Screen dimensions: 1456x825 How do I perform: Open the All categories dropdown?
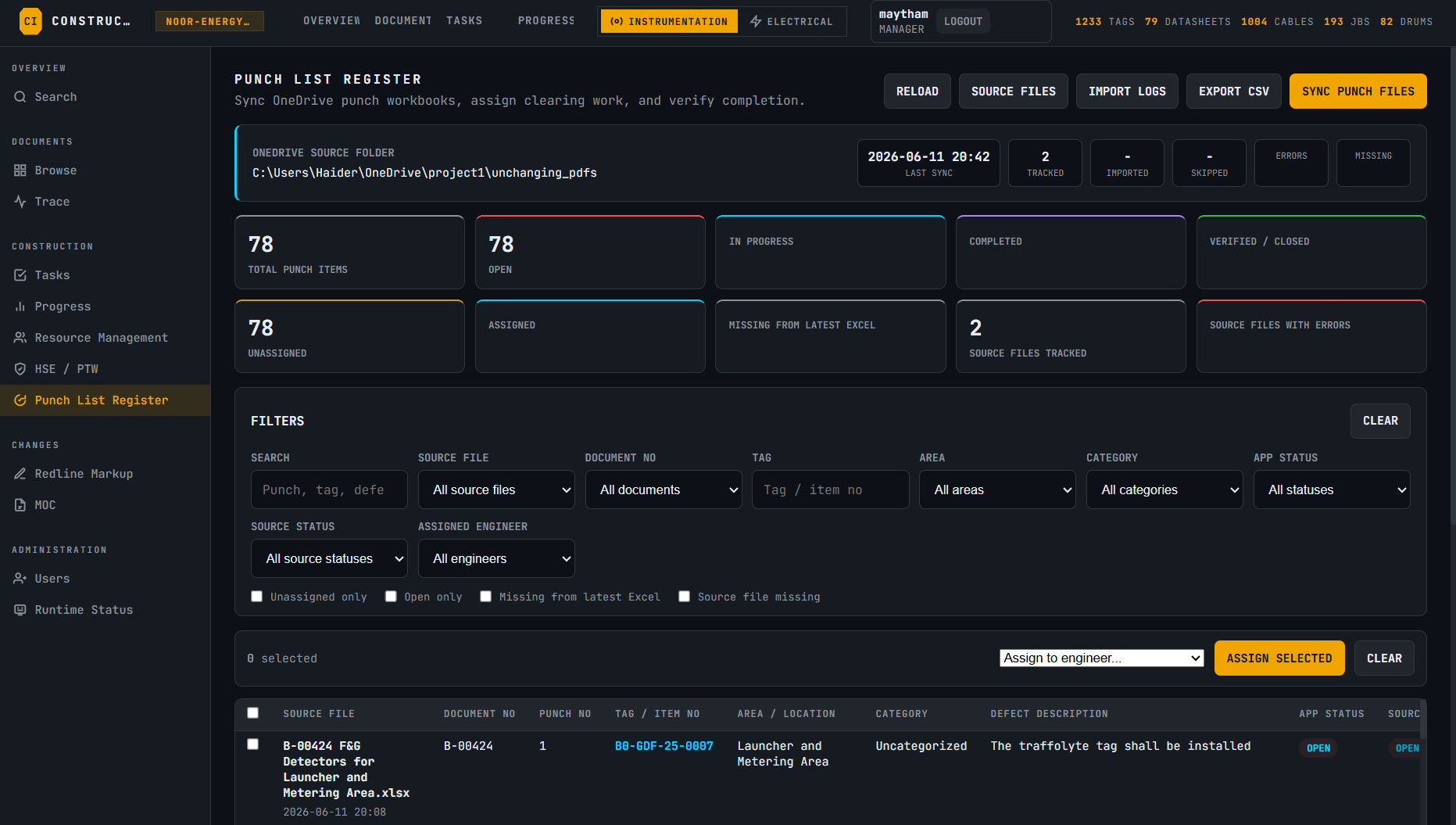(x=1164, y=490)
